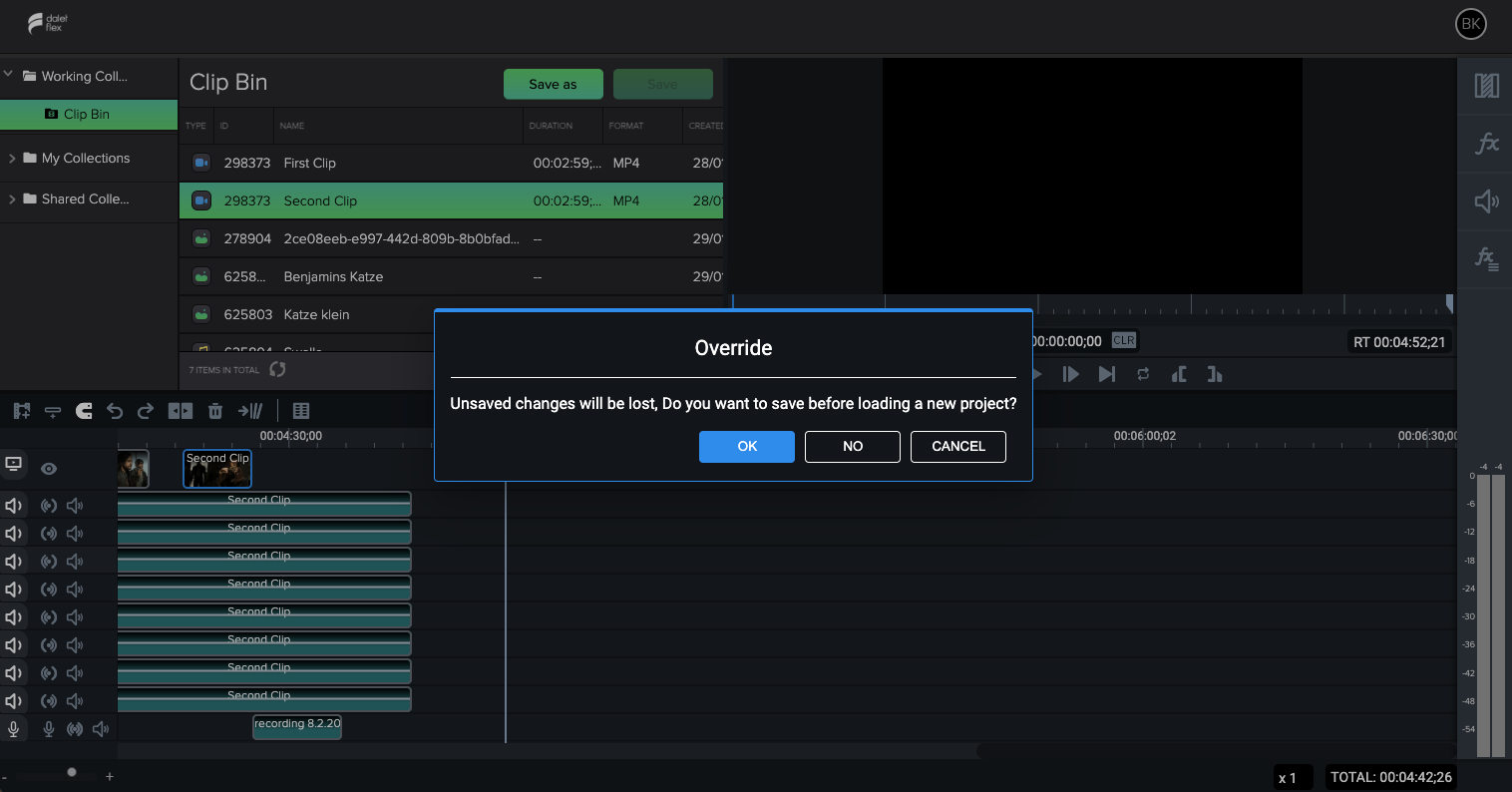Click the horizontal timeline scrollbar
This screenshot has height=792, width=1512.
pos(1217,750)
